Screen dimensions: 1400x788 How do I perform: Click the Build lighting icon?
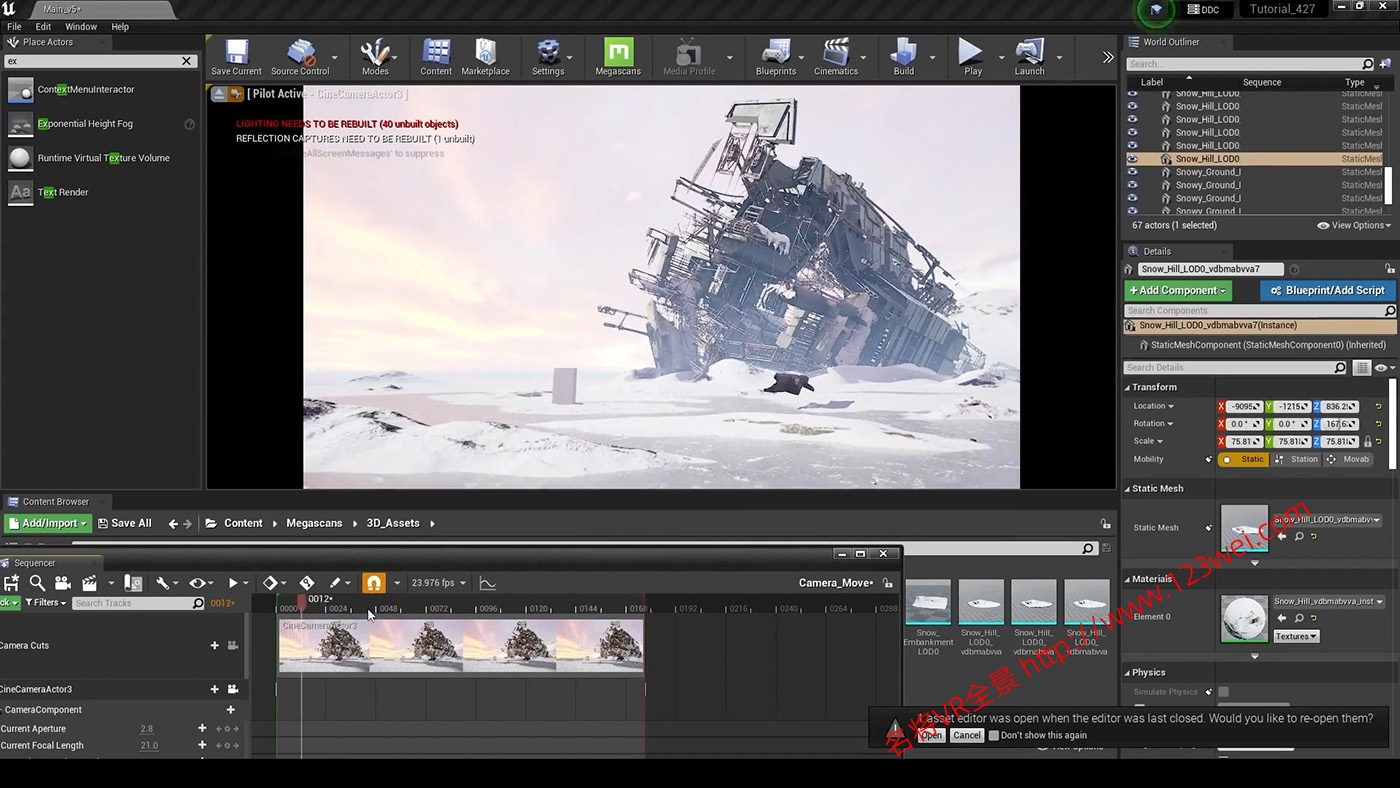coord(903,57)
